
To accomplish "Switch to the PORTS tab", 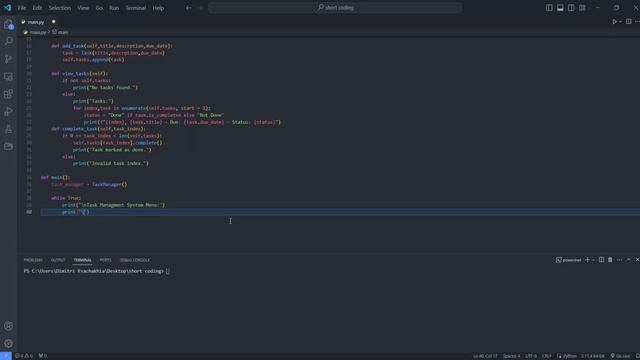I will [x=105, y=260].
